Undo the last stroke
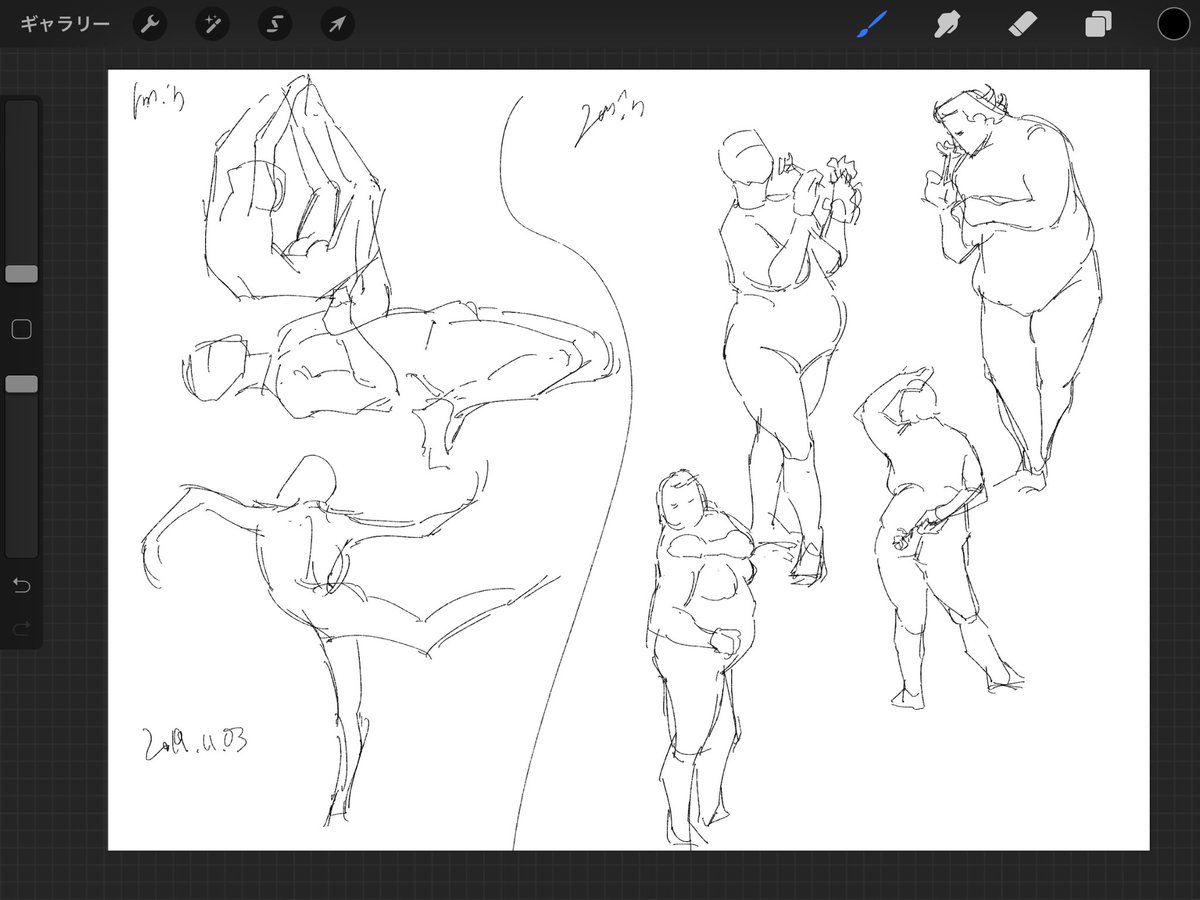The width and height of the screenshot is (1200, 900). point(21,585)
